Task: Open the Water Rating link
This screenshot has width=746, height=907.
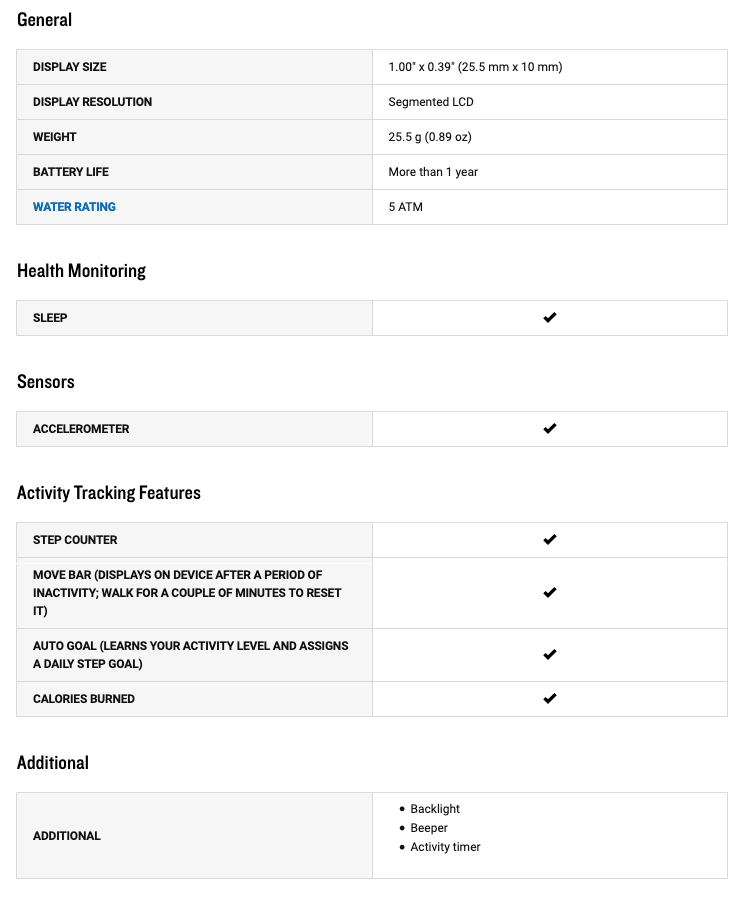Action: click(74, 207)
